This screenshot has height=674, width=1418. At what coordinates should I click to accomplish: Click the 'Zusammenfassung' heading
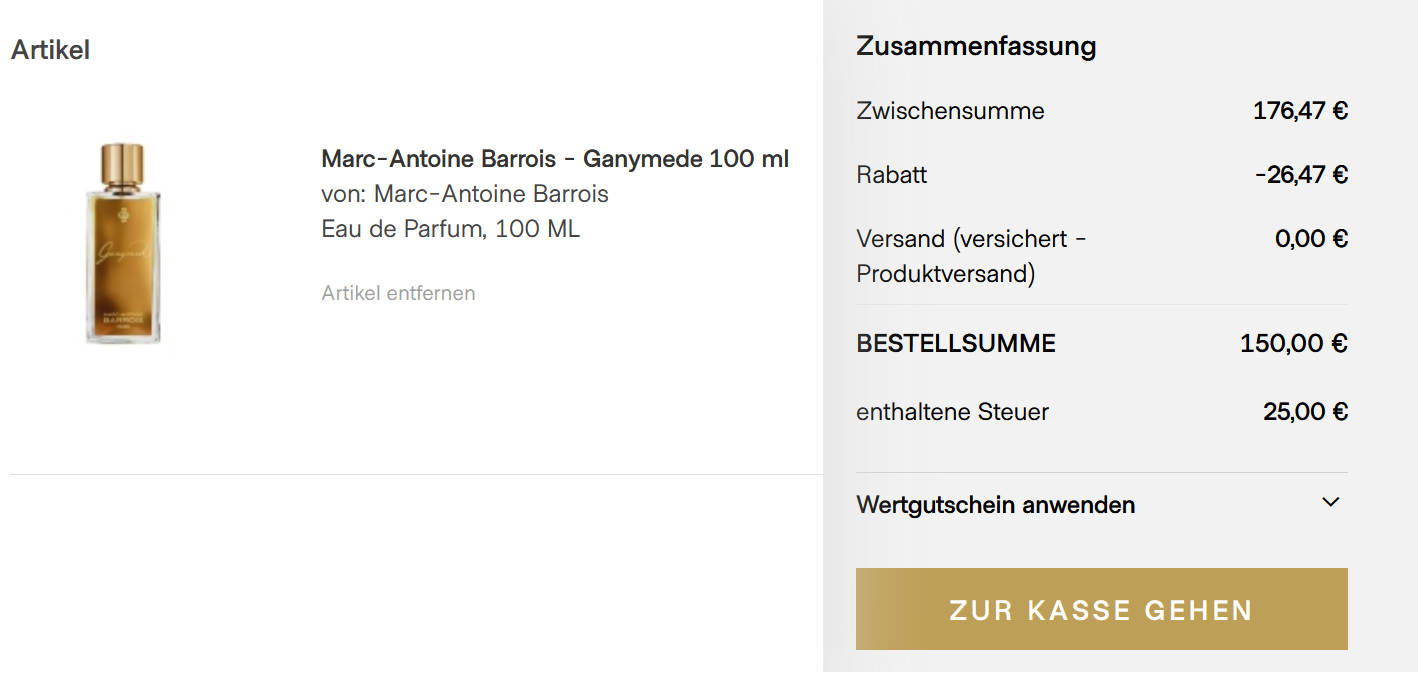pyautogui.click(x=976, y=46)
